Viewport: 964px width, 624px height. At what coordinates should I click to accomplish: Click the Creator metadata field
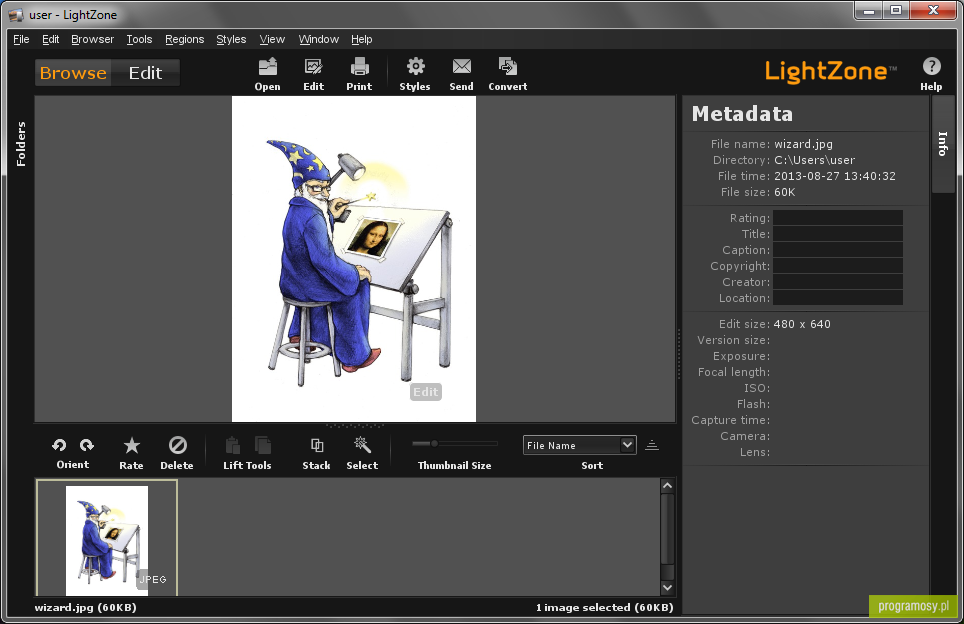coord(838,282)
